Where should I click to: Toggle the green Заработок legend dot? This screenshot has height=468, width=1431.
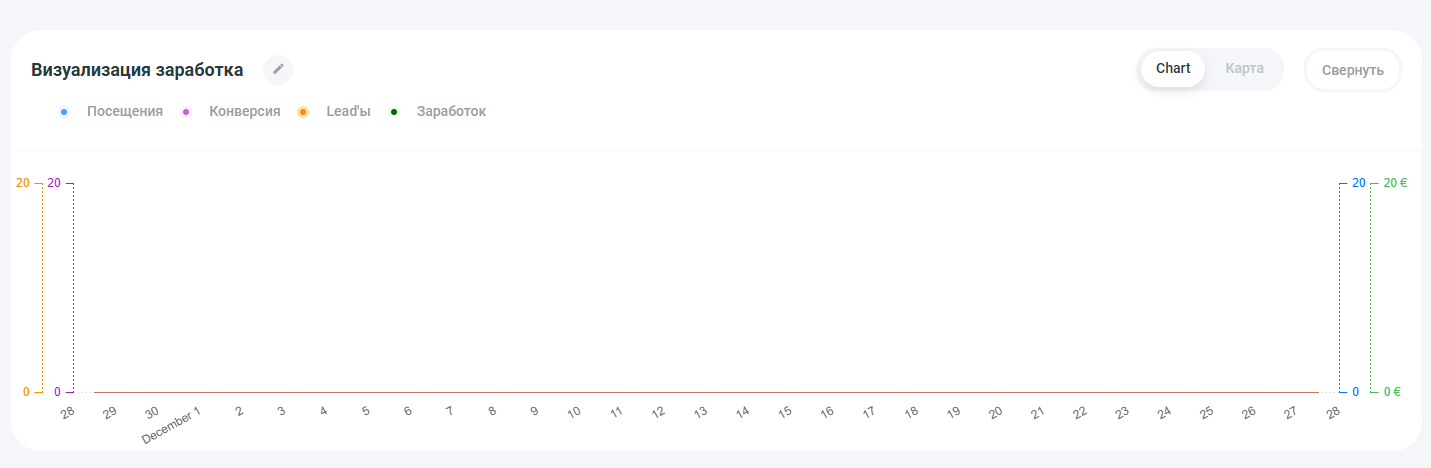(394, 112)
